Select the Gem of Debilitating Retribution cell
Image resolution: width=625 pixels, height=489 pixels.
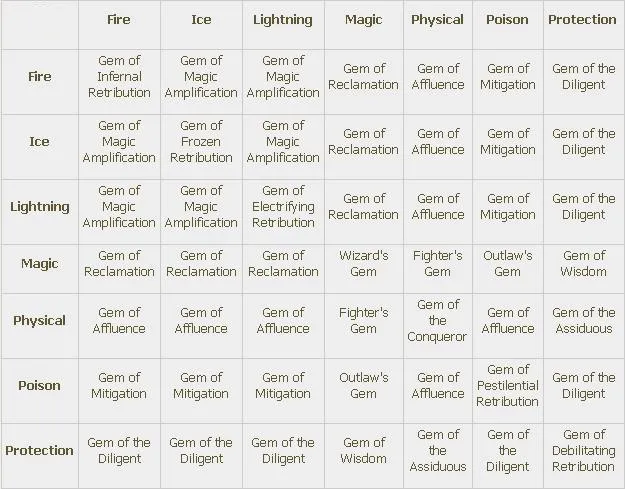[x=583, y=451]
